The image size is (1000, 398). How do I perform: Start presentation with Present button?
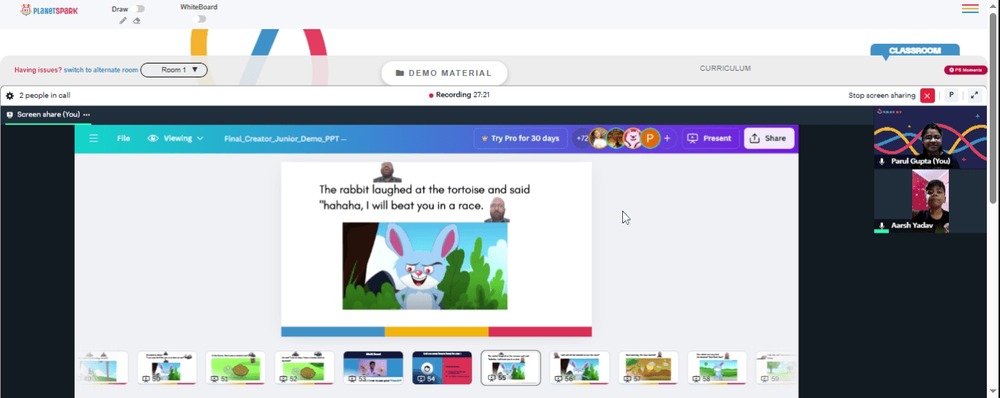(x=710, y=138)
